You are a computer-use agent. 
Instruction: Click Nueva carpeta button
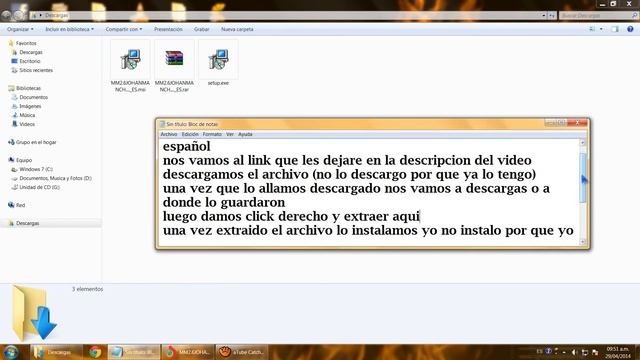click(x=237, y=29)
